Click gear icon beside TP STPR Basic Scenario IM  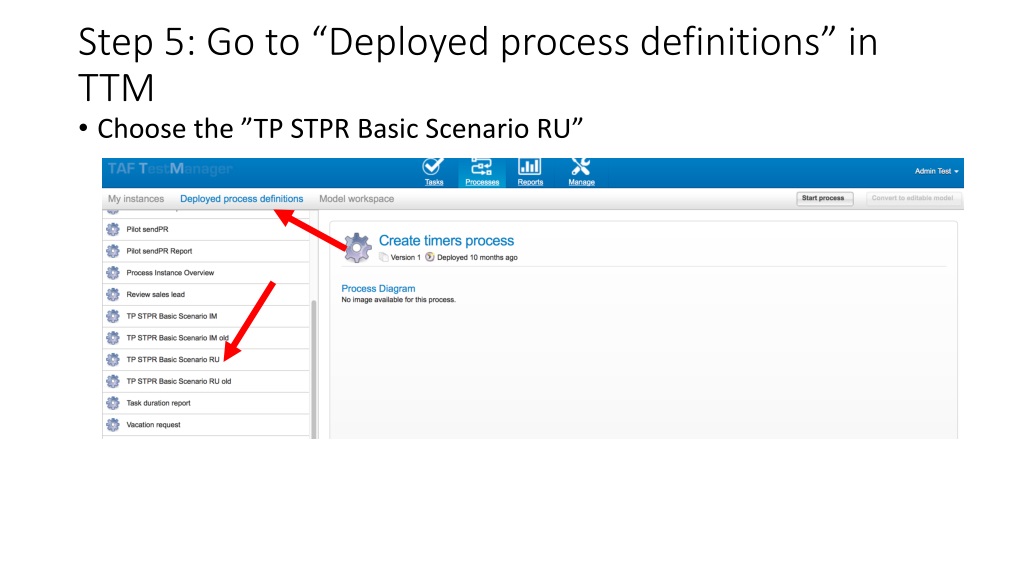(113, 316)
